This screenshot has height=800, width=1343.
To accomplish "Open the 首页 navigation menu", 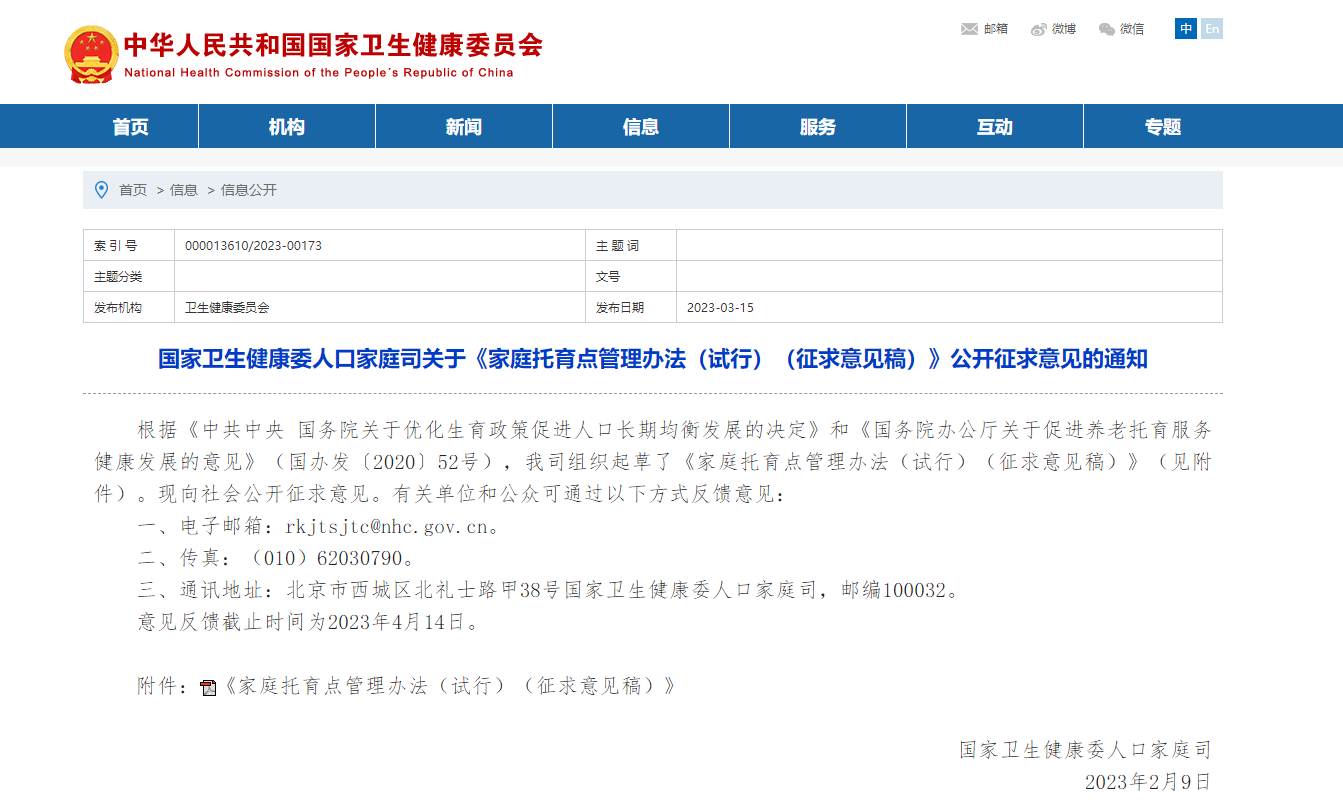I will tap(131, 127).
